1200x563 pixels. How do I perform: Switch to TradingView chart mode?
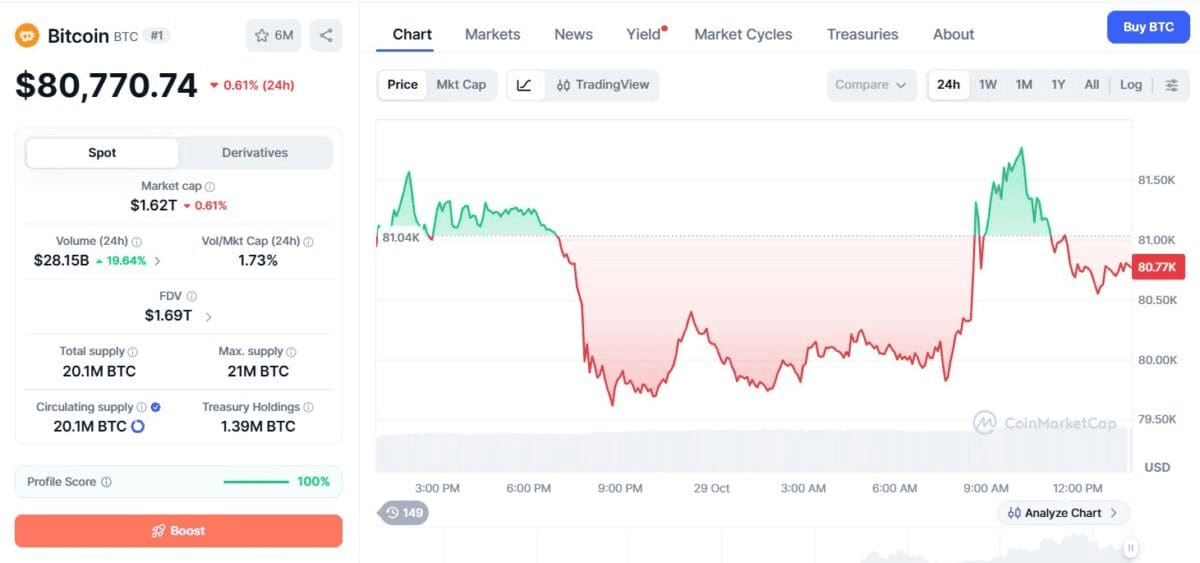[603, 85]
